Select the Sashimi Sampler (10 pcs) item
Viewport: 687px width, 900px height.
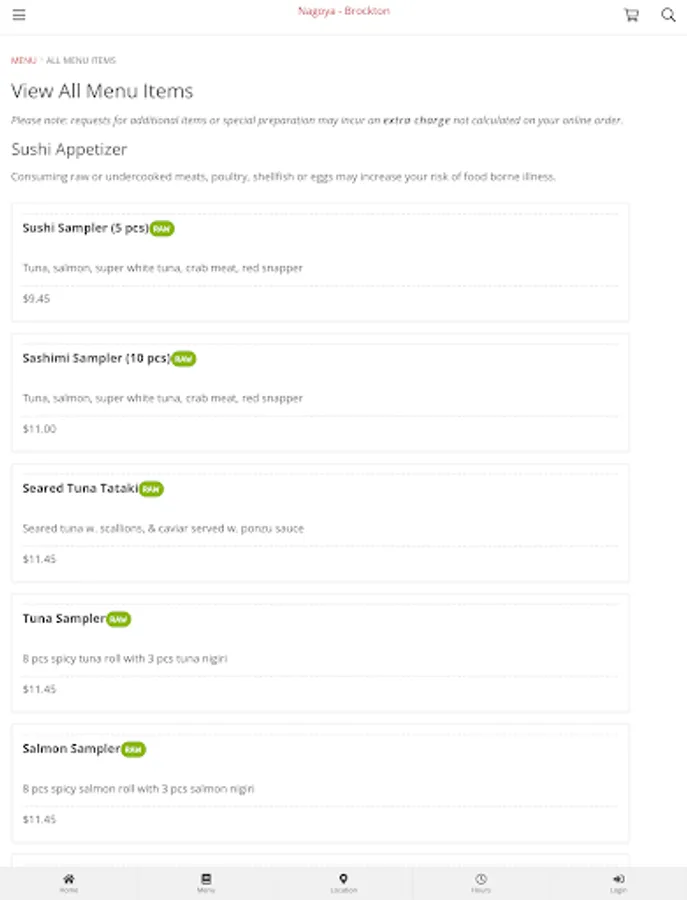coord(96,358)
